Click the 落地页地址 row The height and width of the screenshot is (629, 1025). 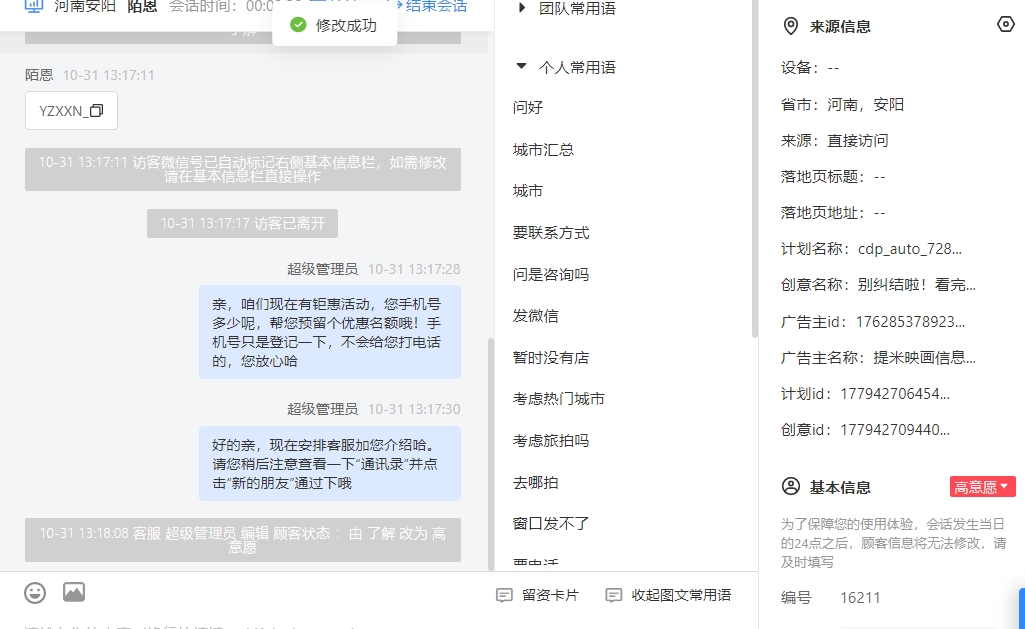(833, 213)
